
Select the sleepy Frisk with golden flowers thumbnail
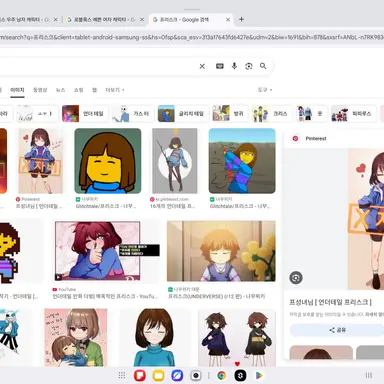point(221,251)
